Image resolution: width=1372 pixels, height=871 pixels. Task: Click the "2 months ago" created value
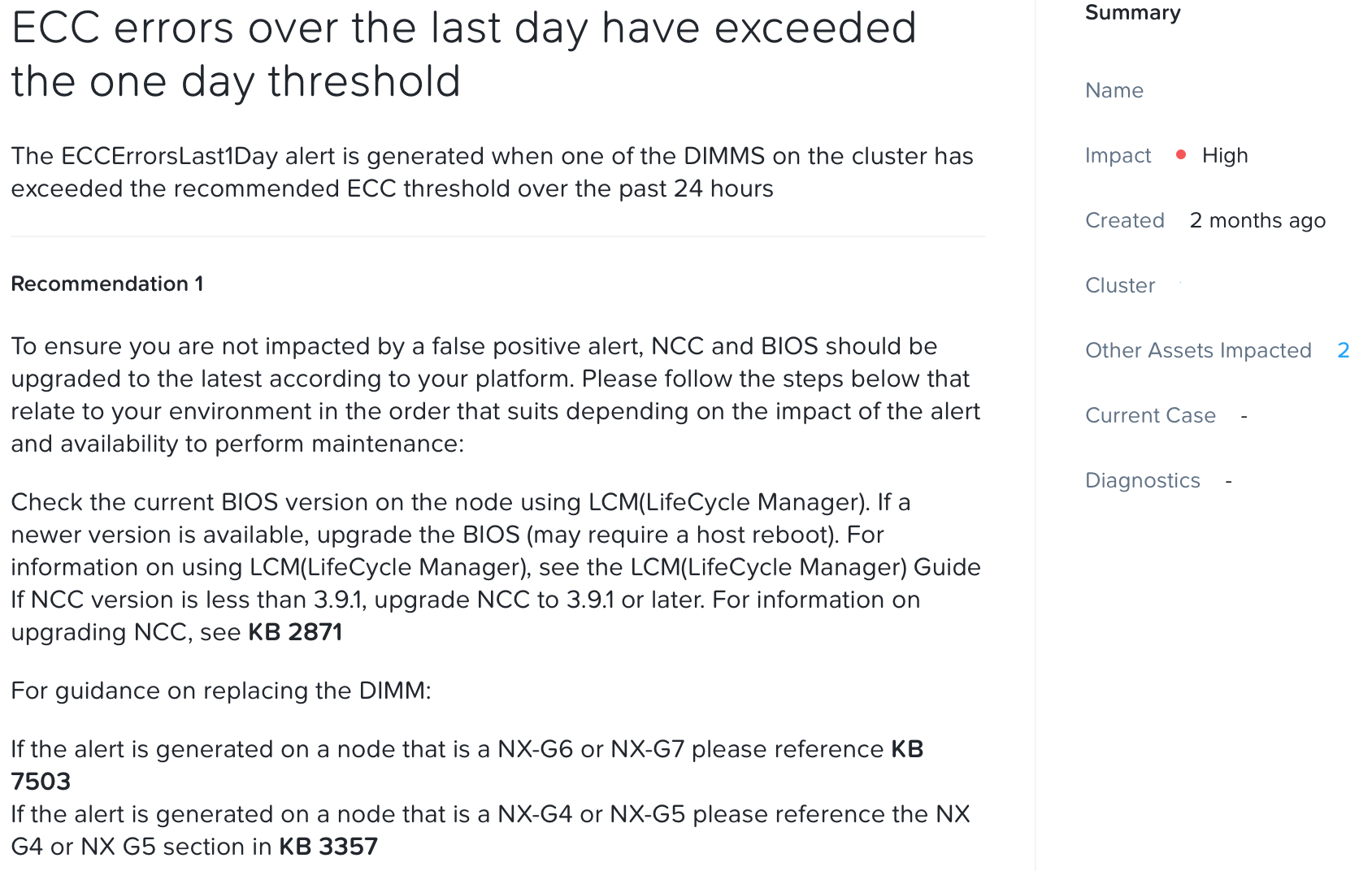point(1257,220)
